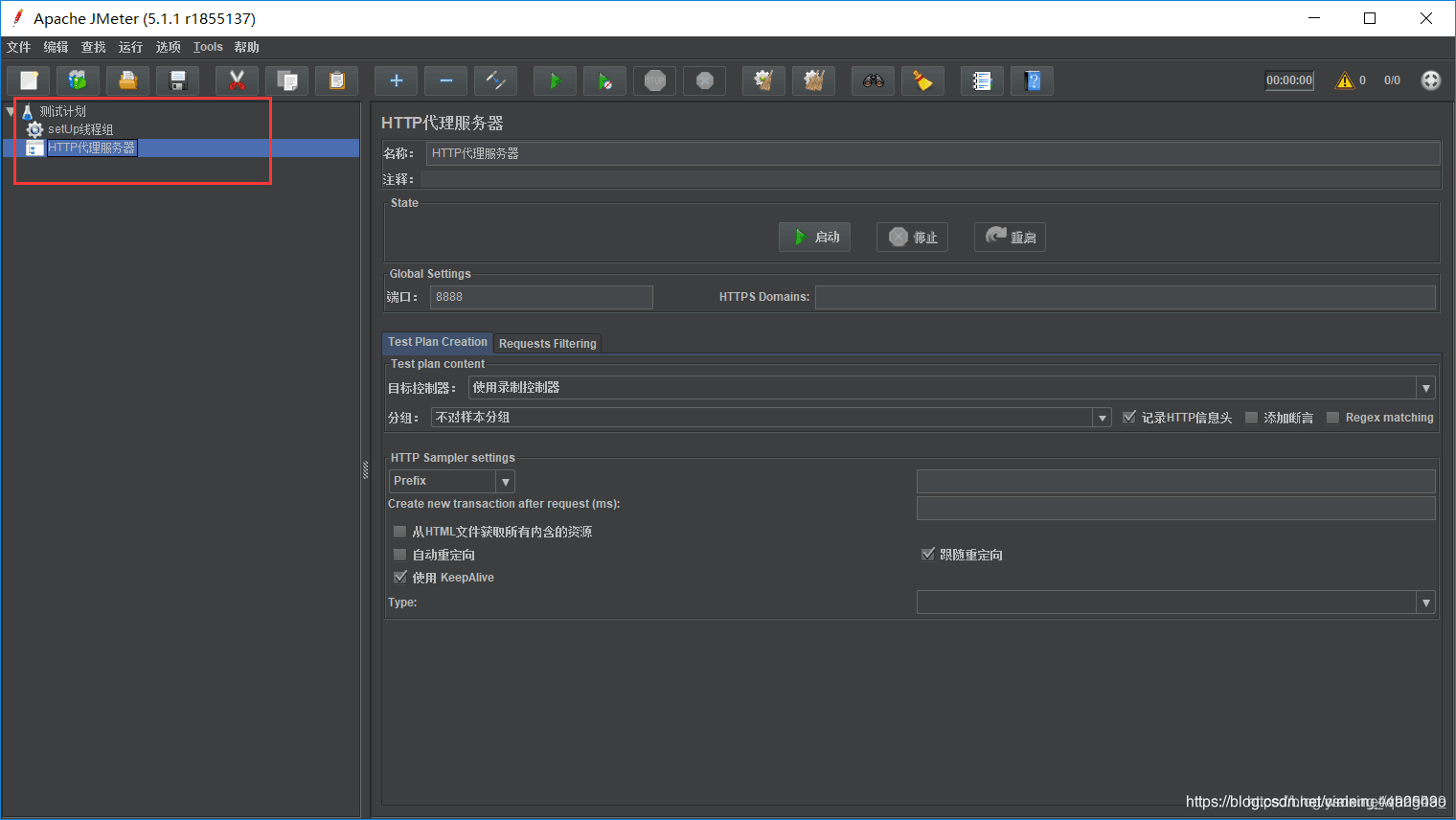Click the 重启 proxy button
Viewport: 1456px width, 820px height.
coord(1010,237)
